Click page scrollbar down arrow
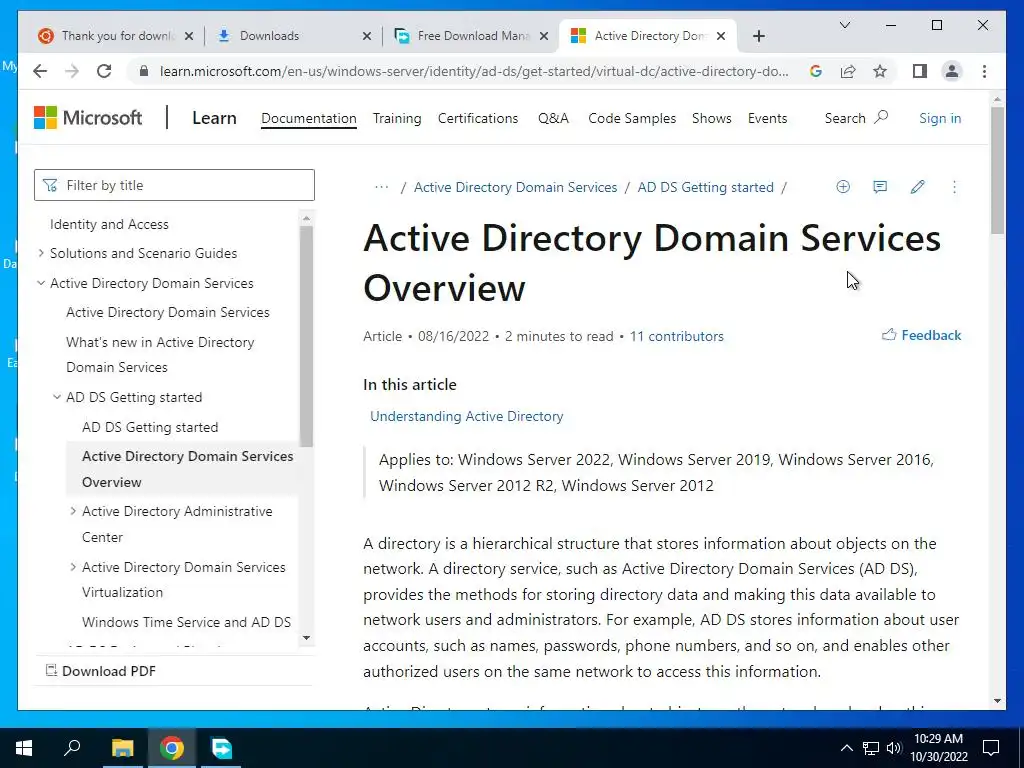Image resolution: width=1024 pixels, height=768 pixels. click(x=997, y=701)
